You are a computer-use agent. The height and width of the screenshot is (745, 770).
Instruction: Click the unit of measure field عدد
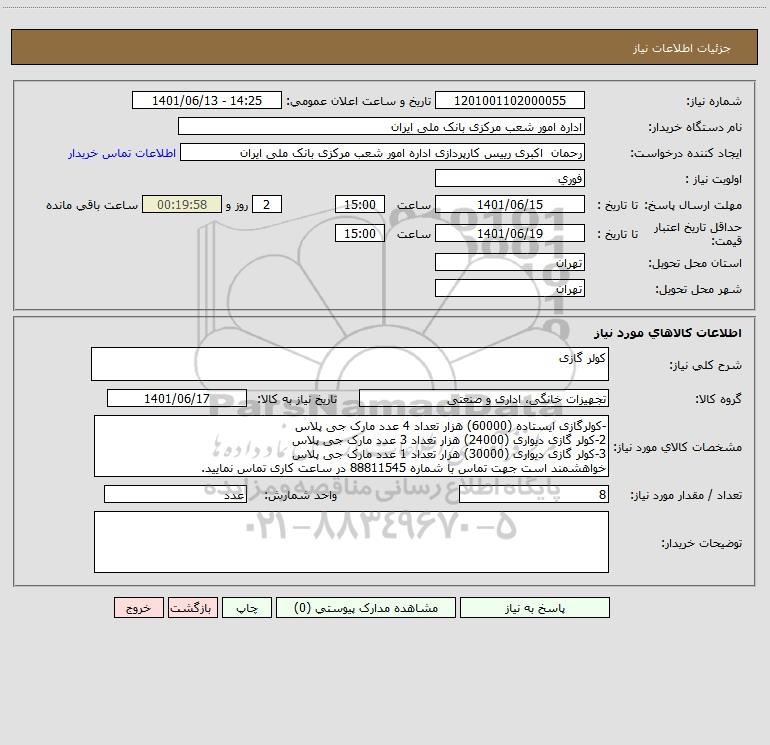coord(175,495)
